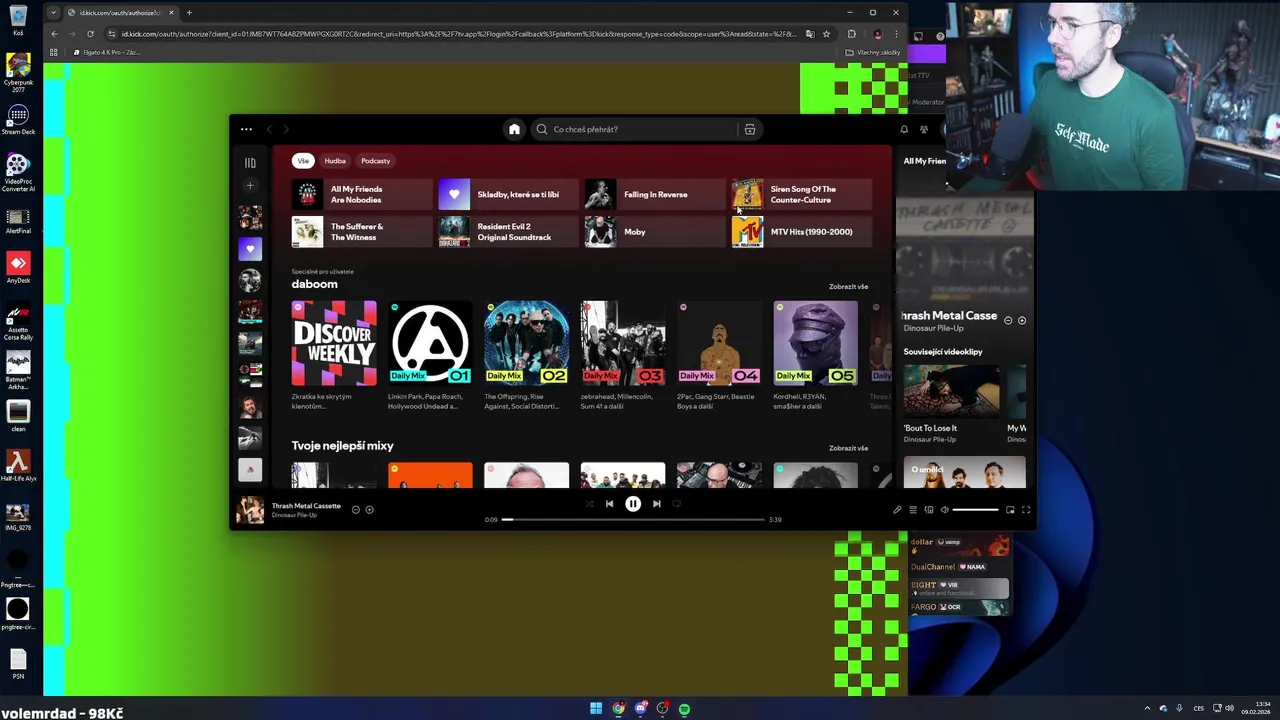Add track in the Now Playing side panel
This screenshot has width=1280, height=720.
pos(1021,320)
